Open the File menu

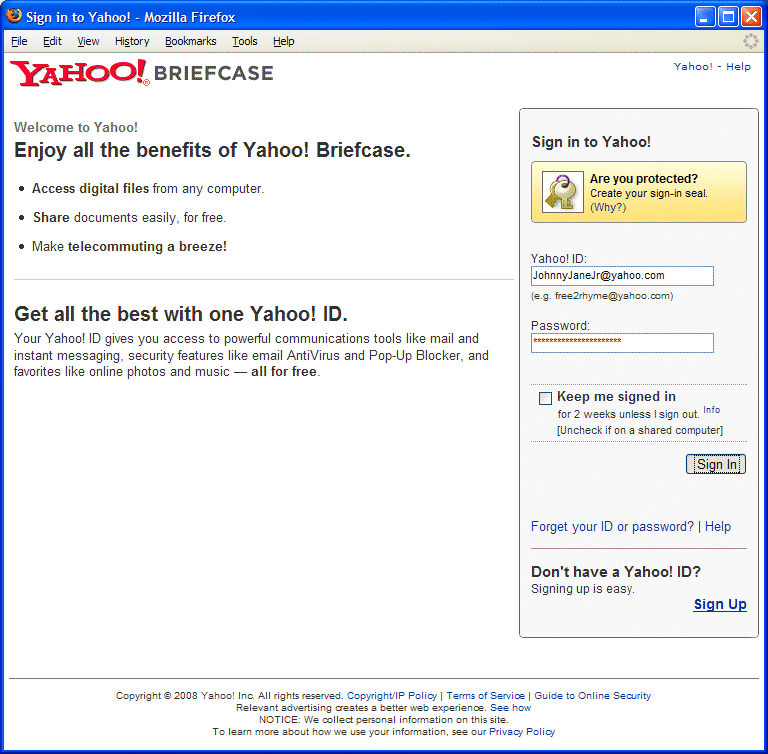coord(19,41)
